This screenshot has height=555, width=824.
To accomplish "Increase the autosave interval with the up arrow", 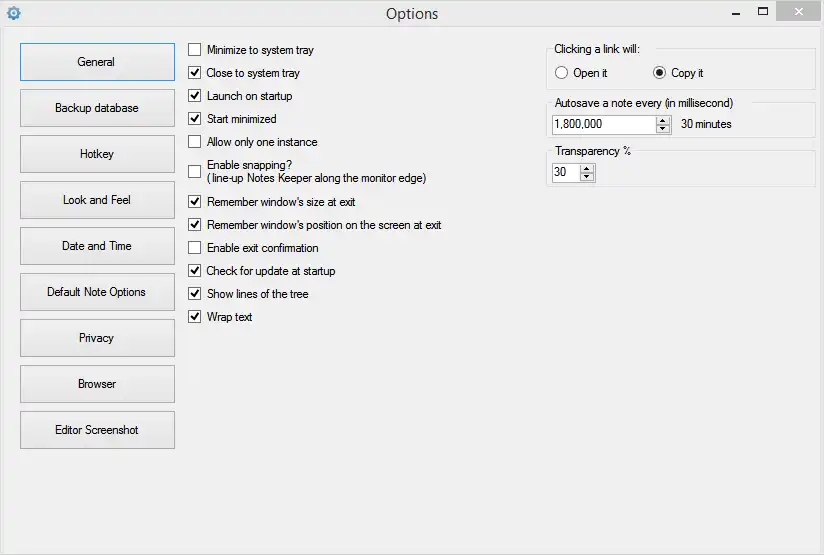I will (663, 120).
